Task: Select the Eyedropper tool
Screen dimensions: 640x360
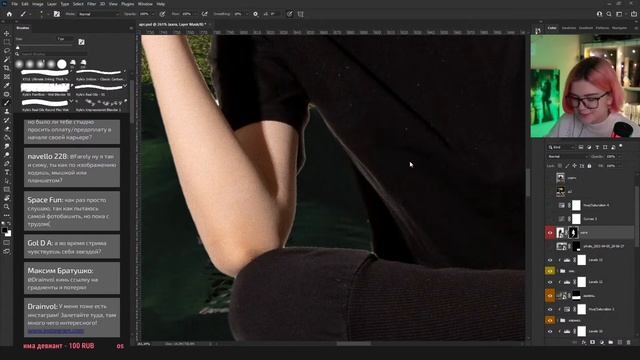Action: pyautogui.click(x=7, y=85)
